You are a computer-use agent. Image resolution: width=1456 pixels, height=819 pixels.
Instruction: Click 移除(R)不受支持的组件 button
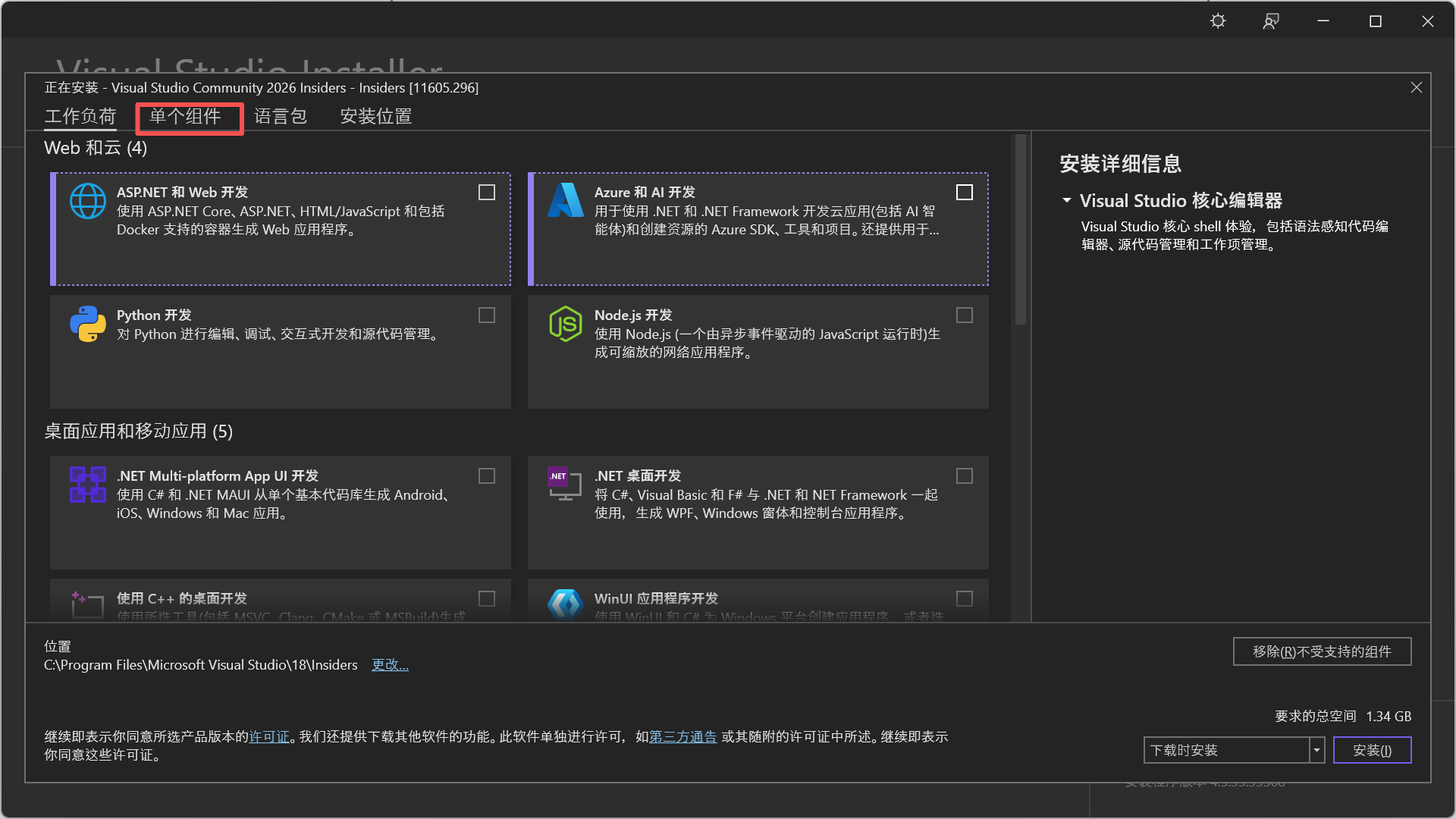click(x=1322, y=651)
